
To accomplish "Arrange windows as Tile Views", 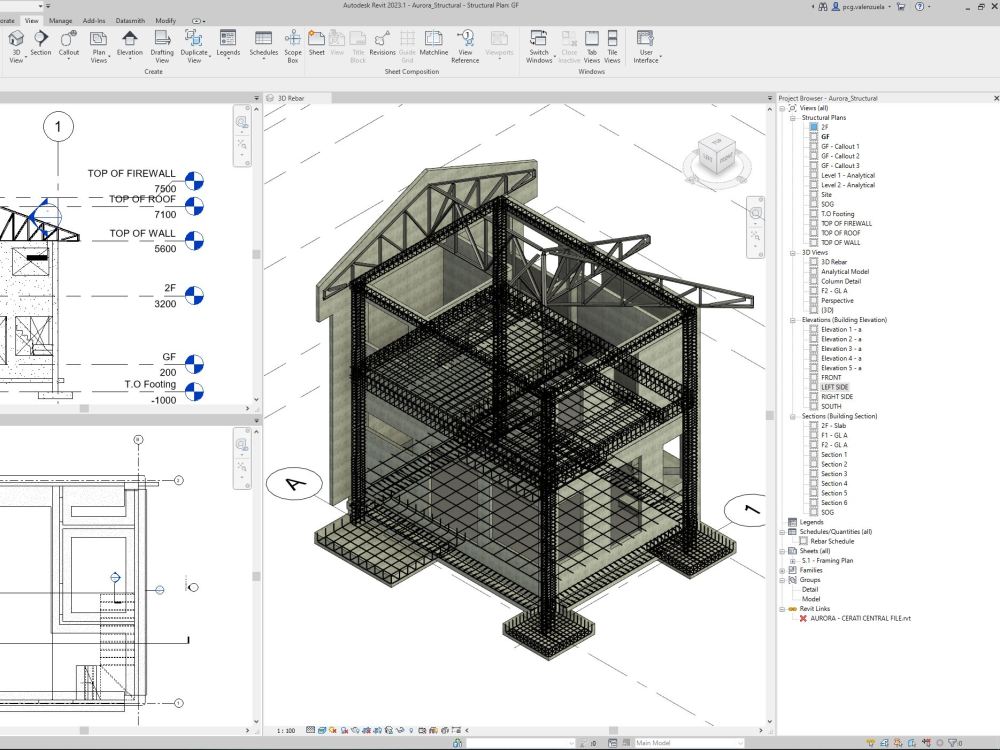I will tap(612, 47).
